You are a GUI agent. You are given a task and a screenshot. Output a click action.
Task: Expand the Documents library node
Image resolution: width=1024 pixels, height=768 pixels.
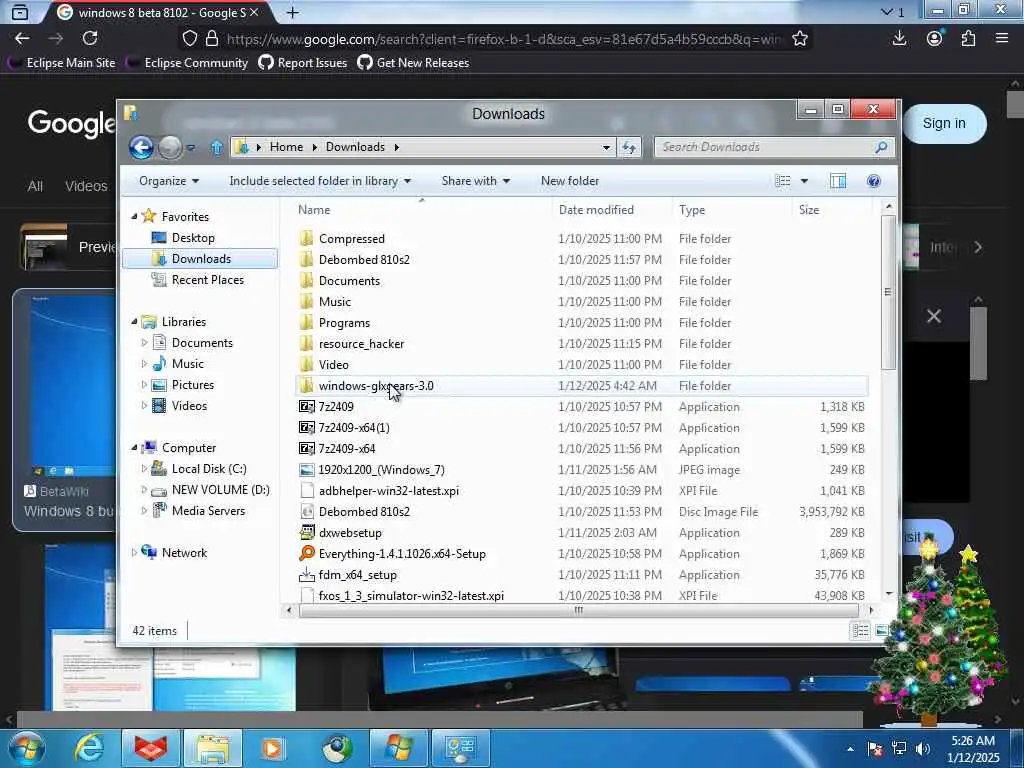click(144, 342)
